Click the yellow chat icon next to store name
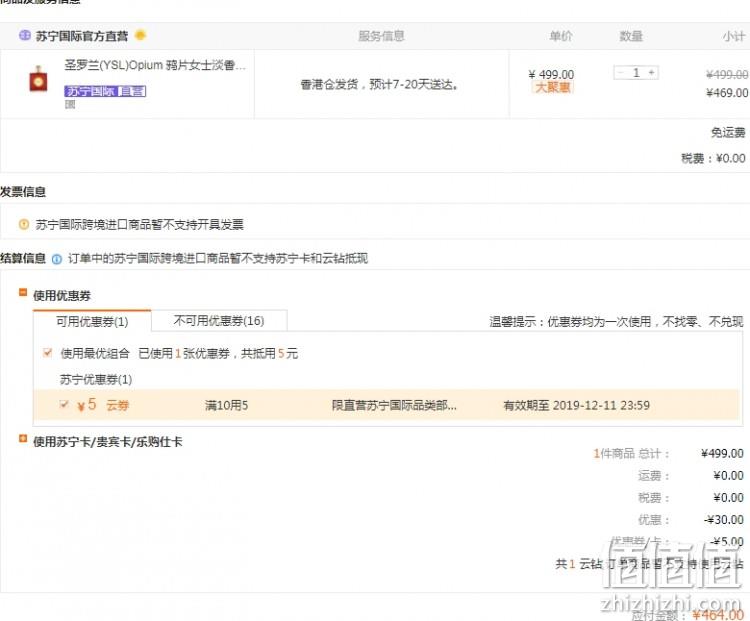Screen dimensions: 750x621 pos(140,35)
